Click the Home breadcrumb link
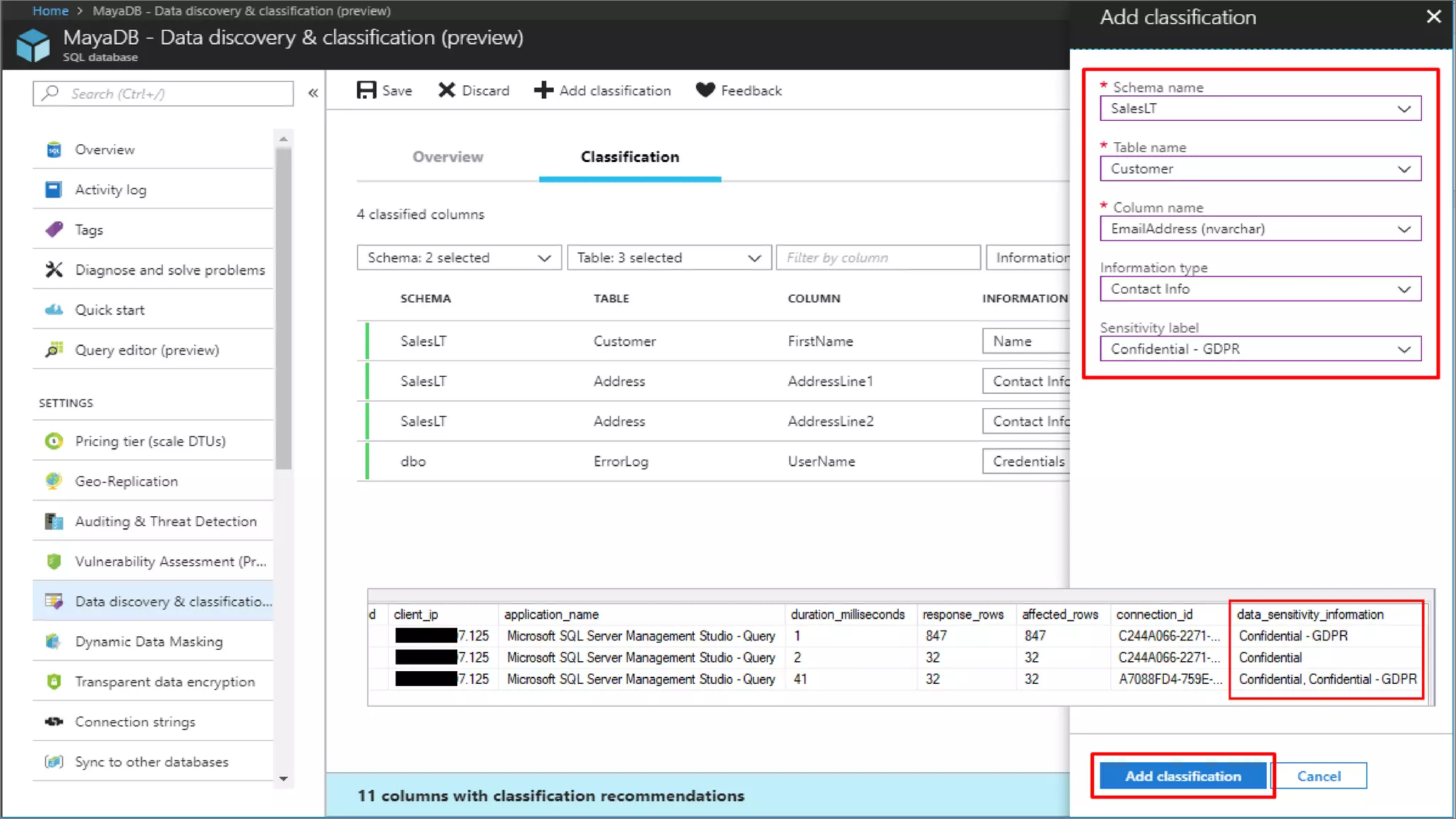Screen dimensions: 1456x819 coord(50,11)
